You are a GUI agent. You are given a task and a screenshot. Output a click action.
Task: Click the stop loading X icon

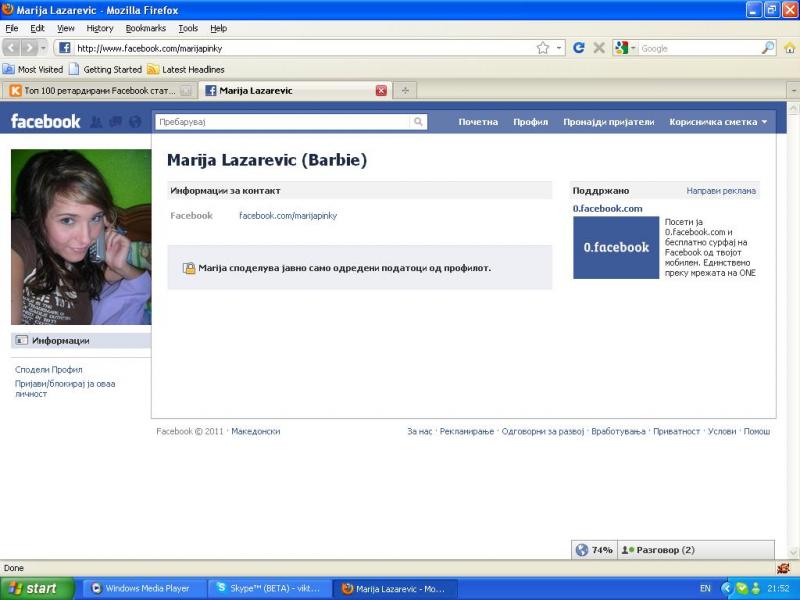coord(599,48)
